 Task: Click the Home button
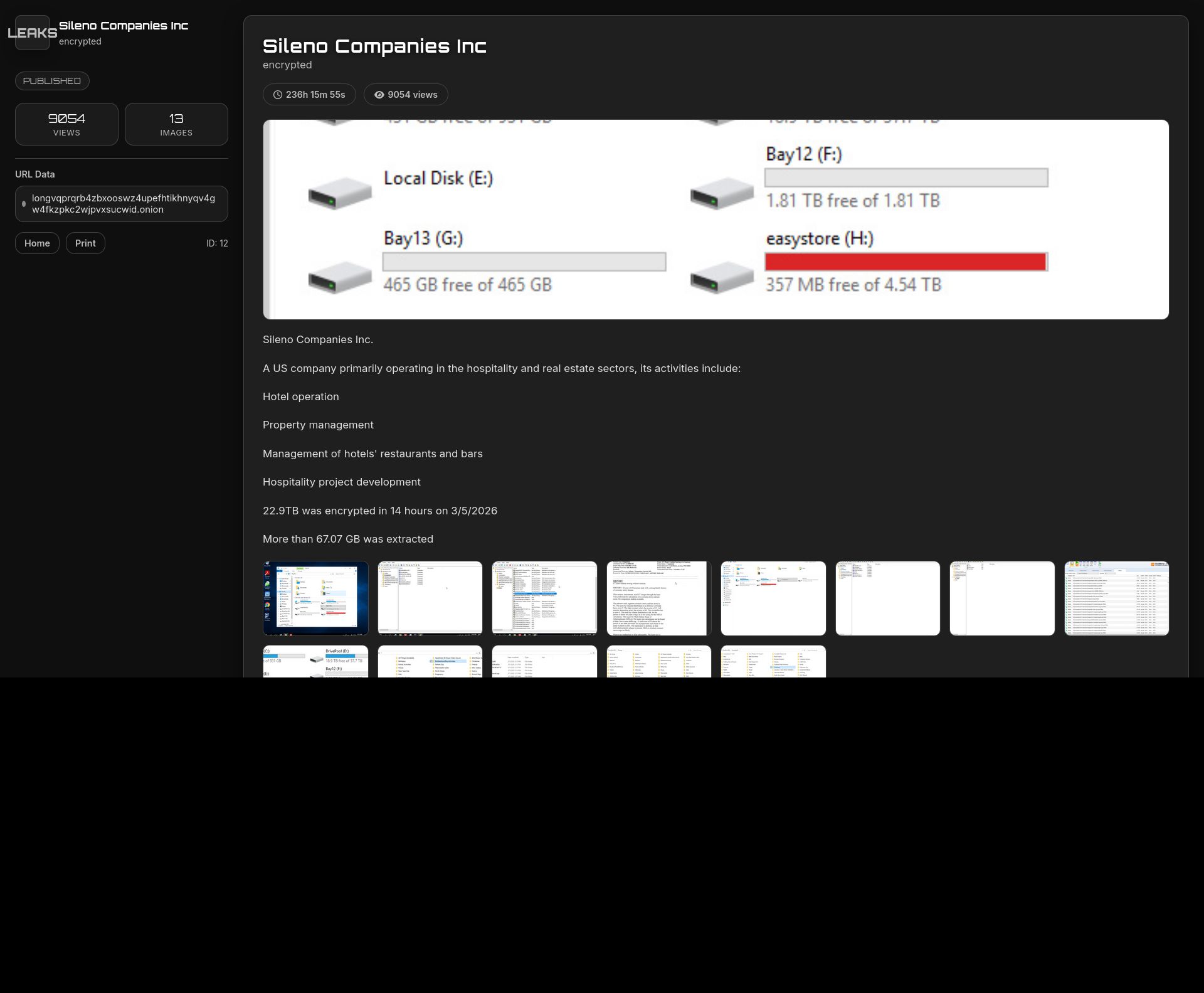click(x=37, y=243)
